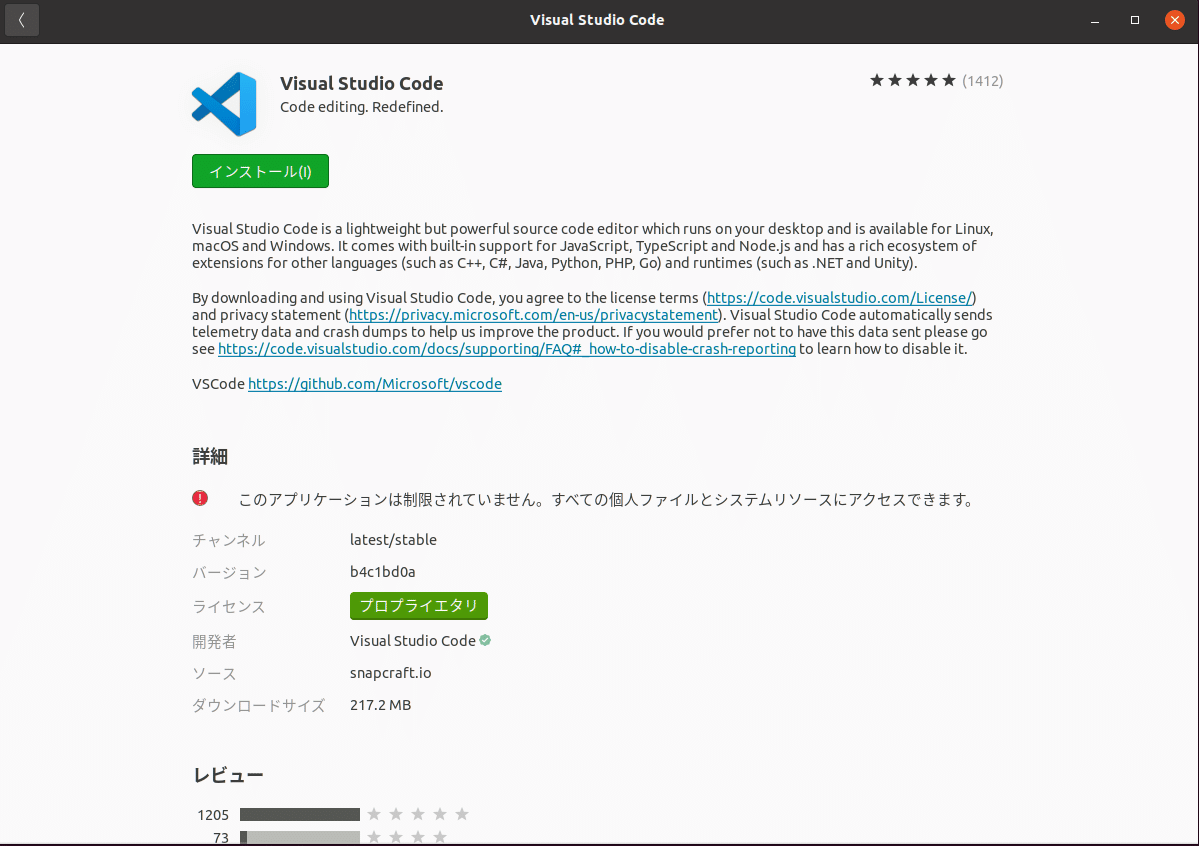Click the バージョン label
Image resolution: width=1199 pixels, height=846 pixels.
click(229, 573)
